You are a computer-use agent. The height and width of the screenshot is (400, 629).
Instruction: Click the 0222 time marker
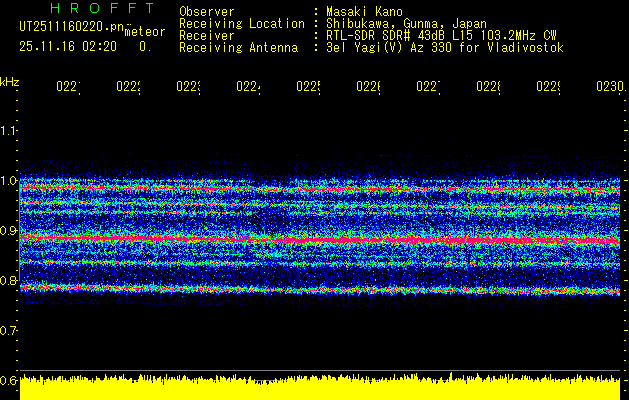(128, 87)
